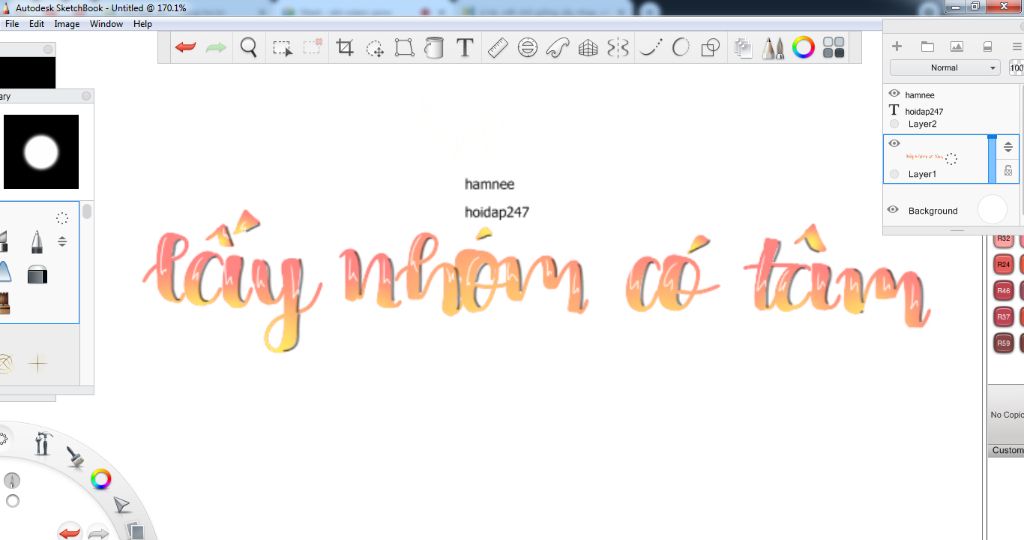1024x540 pixels.
Task: Pick the R46 Copic color swatch
Action: click(x=1003, y=291)
